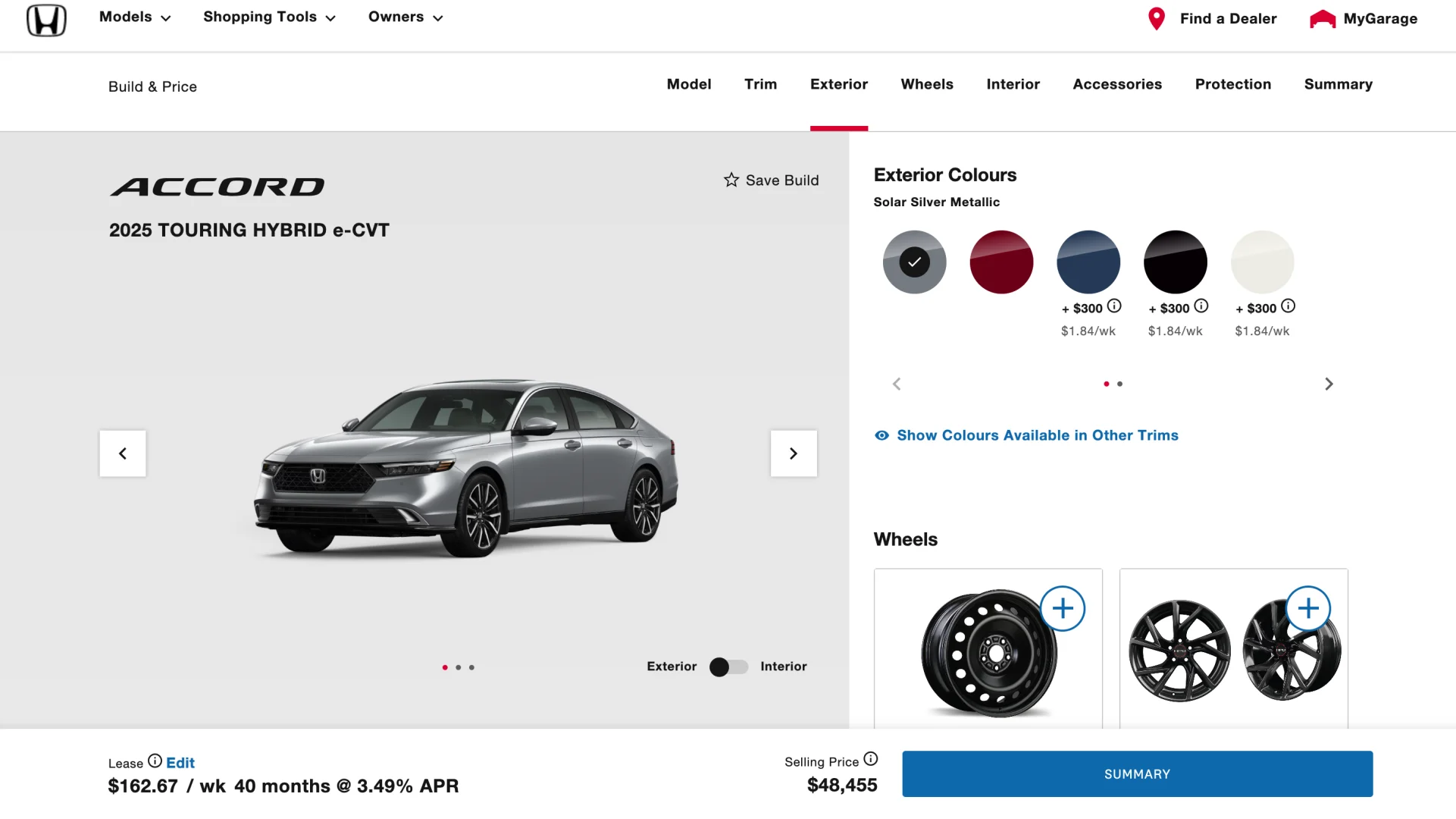The width and height of the screenshot is (1456, 819).
Task: Add the black steel wheel with plus icon
Action: 1062,608
